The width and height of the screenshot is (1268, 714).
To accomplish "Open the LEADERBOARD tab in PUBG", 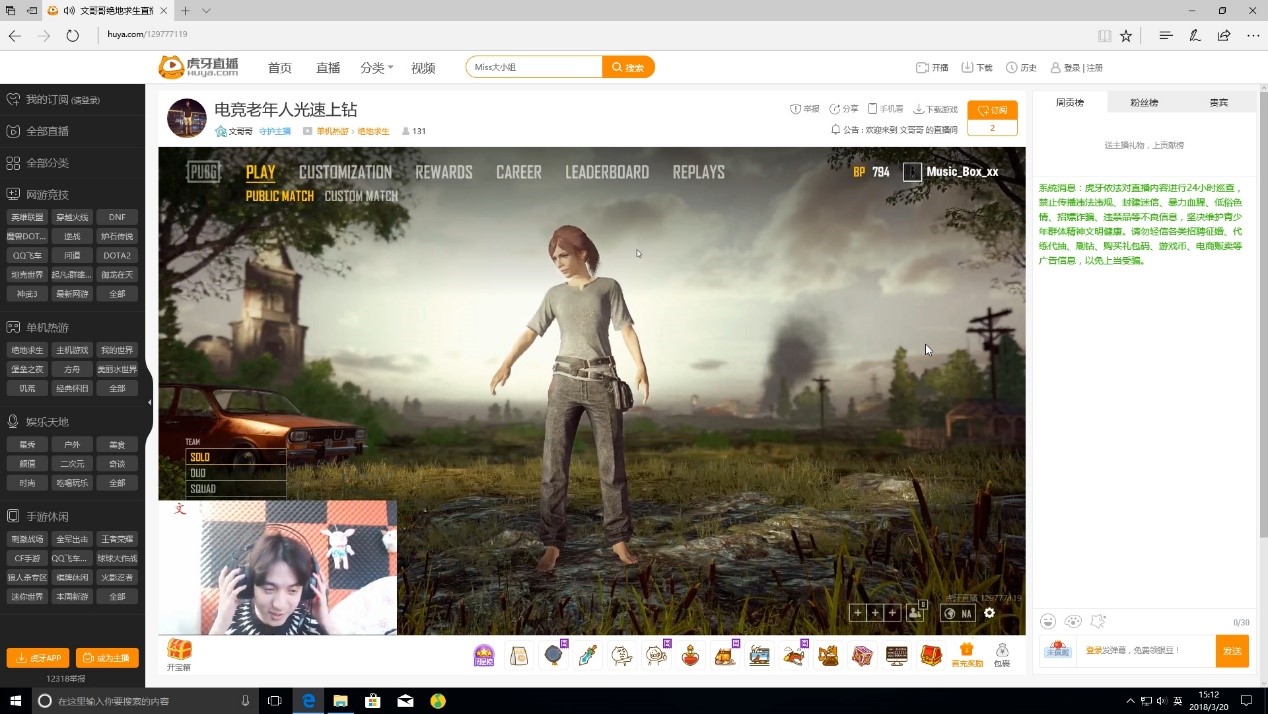I will tap(607, 172).
